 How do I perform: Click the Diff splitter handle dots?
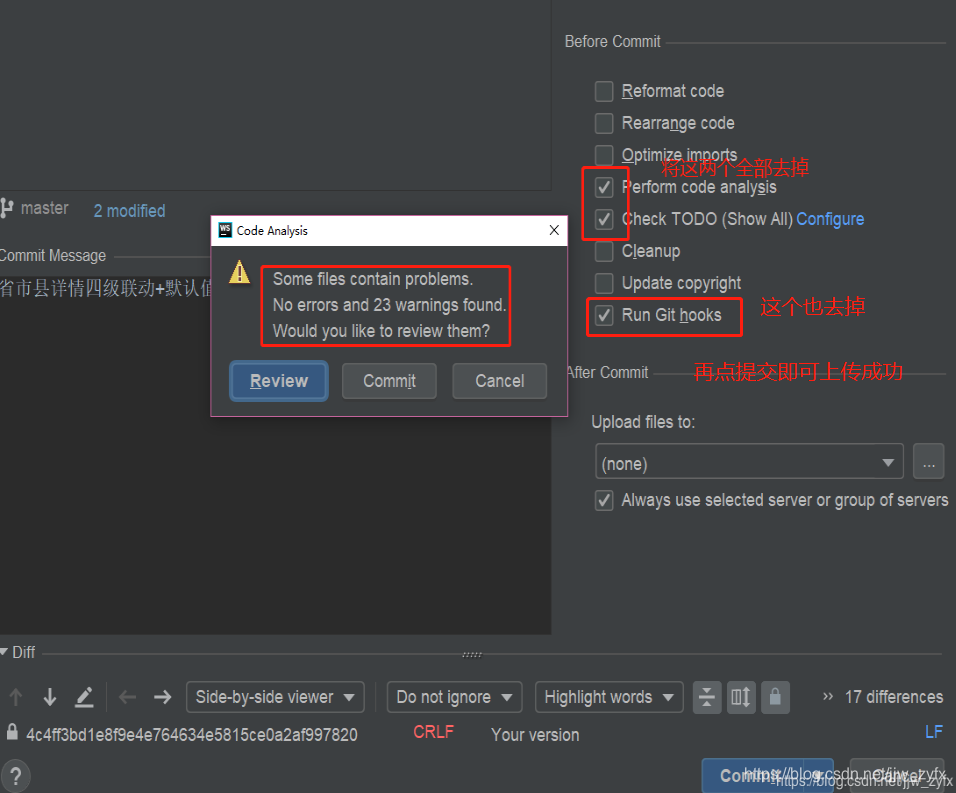pos(472,655)
